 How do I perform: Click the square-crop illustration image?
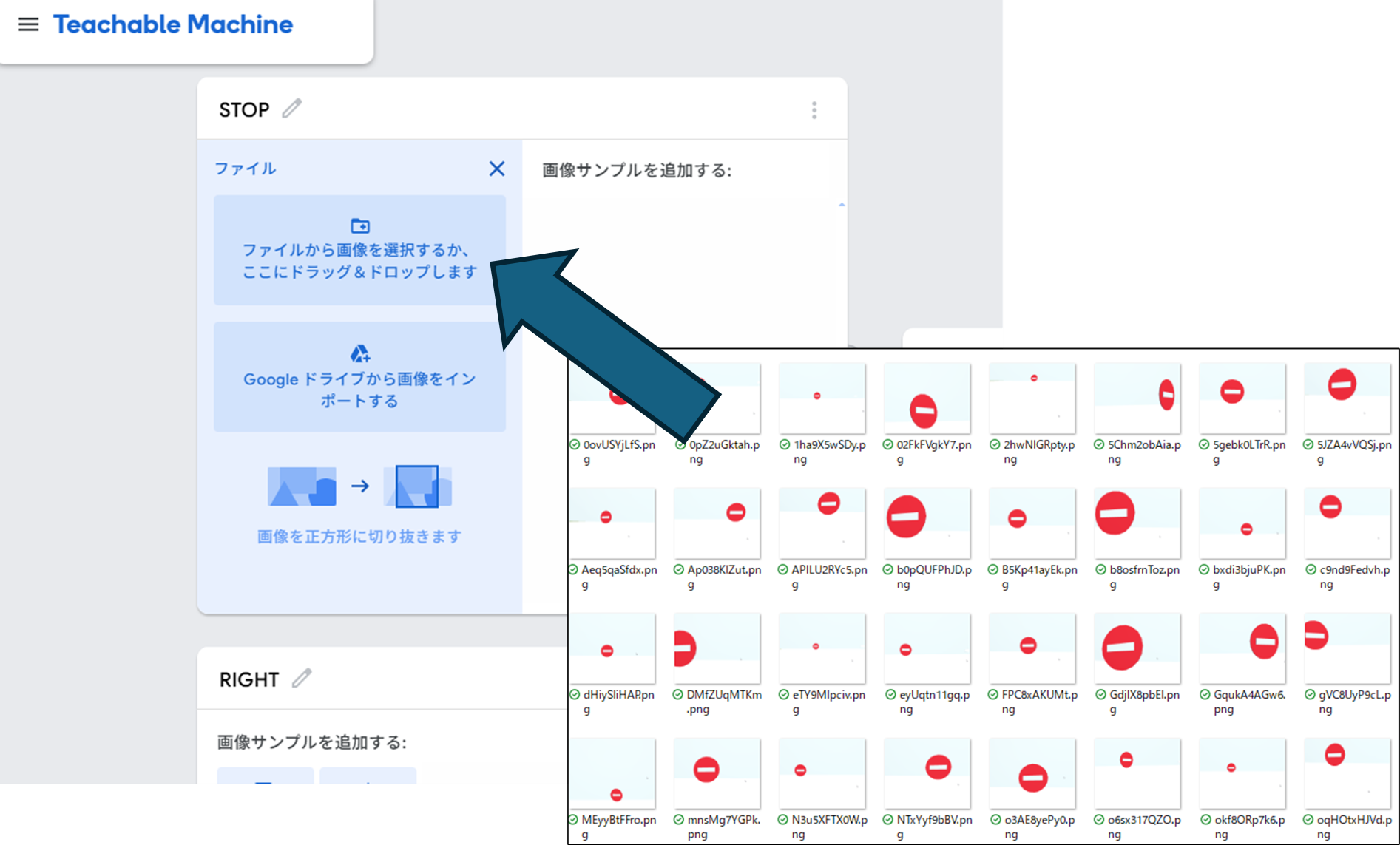pos(359,486)
